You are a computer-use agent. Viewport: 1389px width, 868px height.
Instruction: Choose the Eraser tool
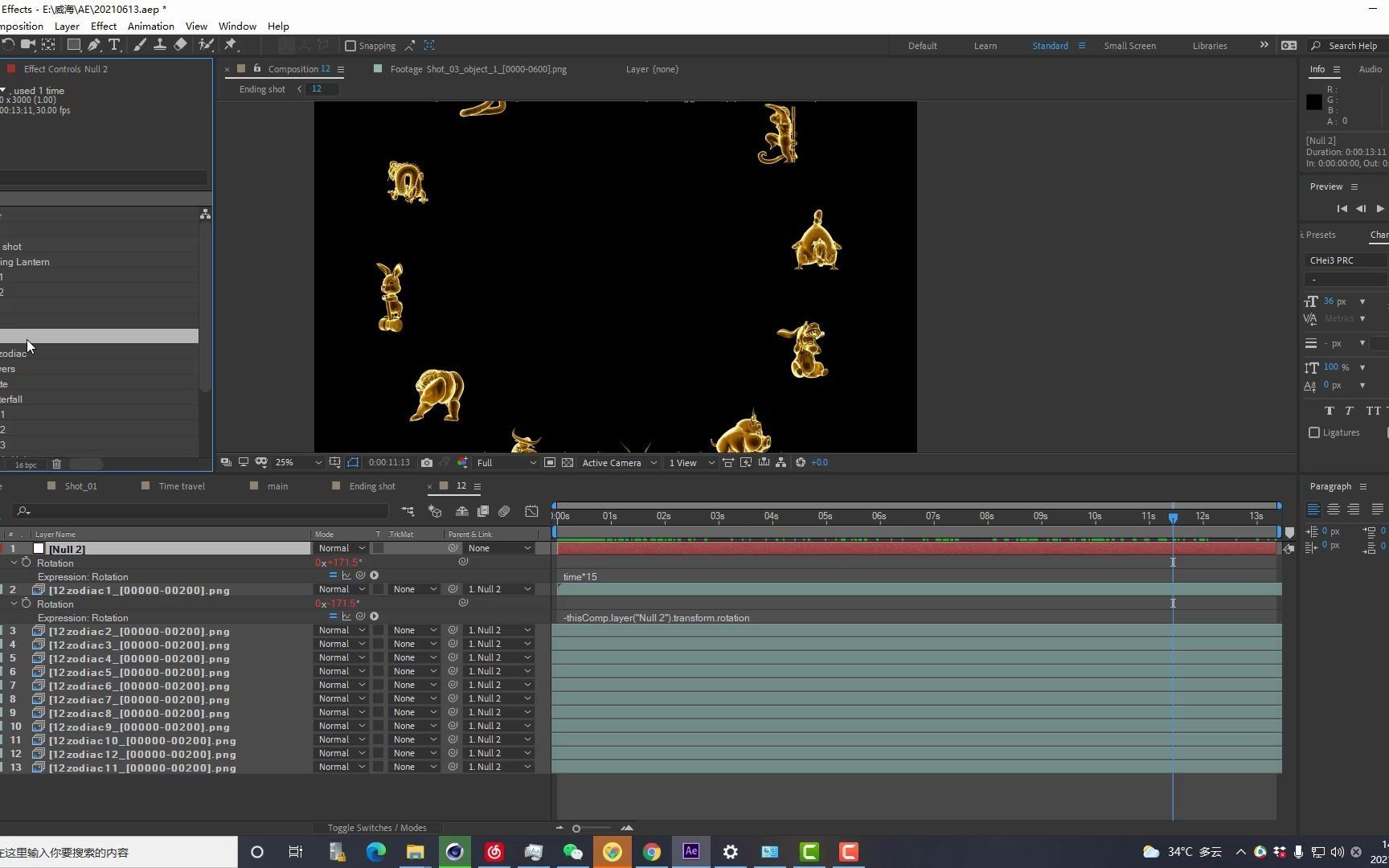[180, 45]
